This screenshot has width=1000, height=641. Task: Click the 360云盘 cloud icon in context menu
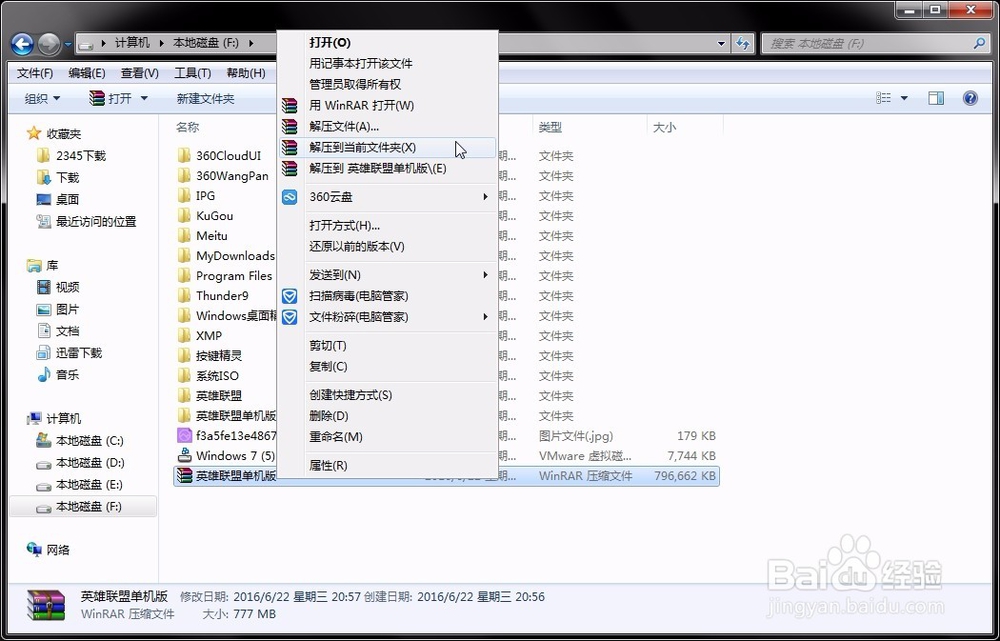click(x=290, y=197)
